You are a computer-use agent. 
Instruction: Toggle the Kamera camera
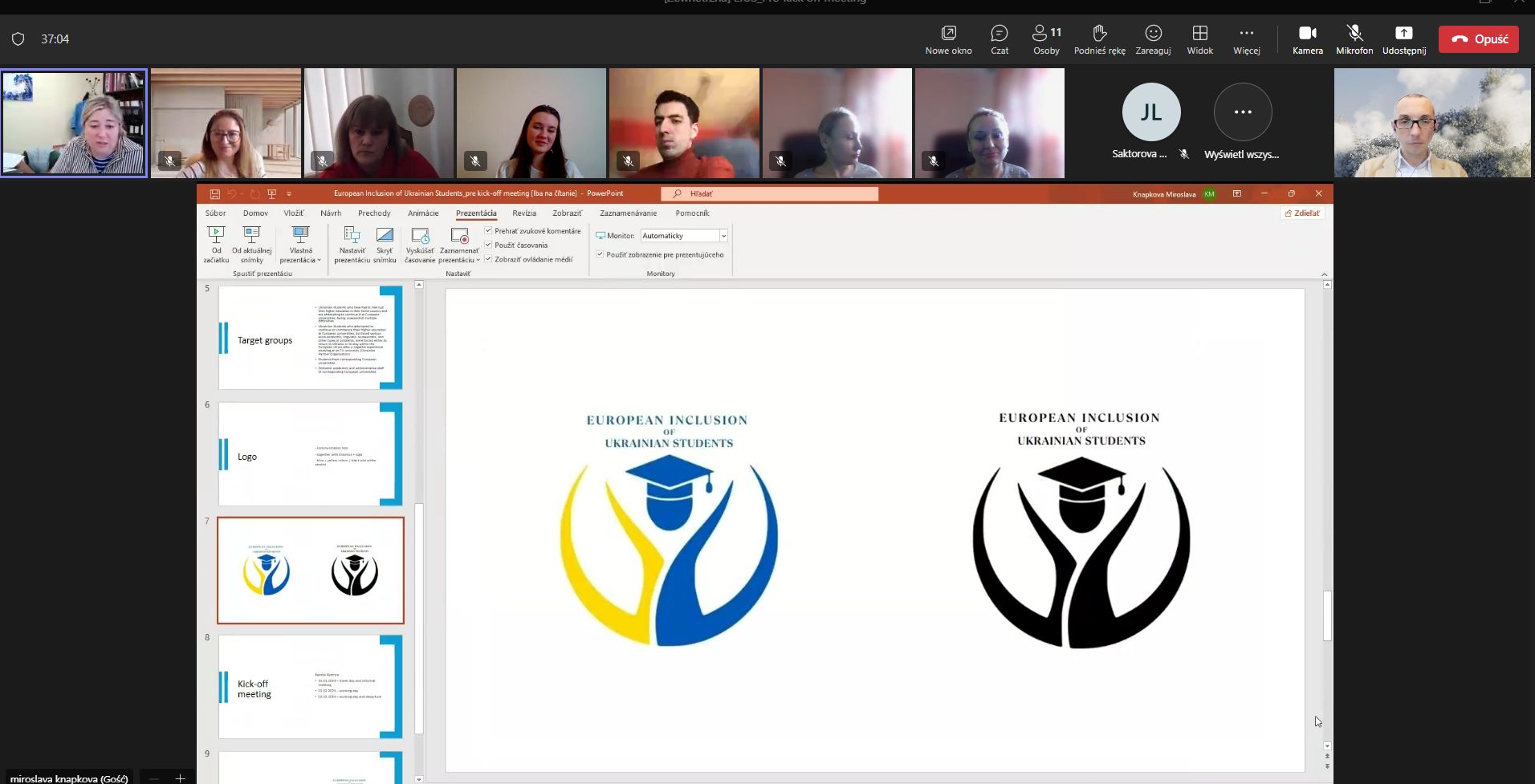coord(1307,39)
